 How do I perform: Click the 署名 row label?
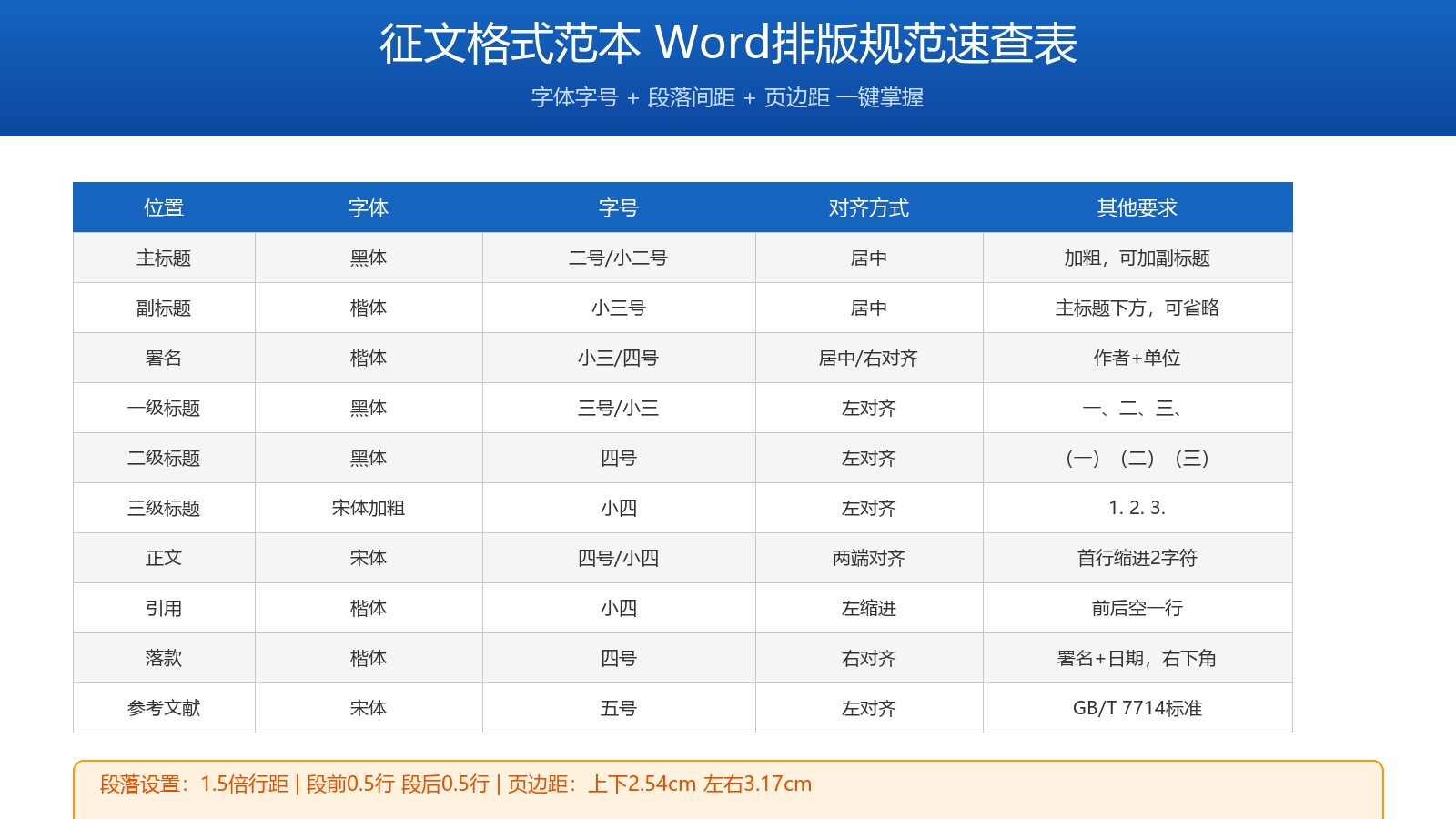coord(164,358)
